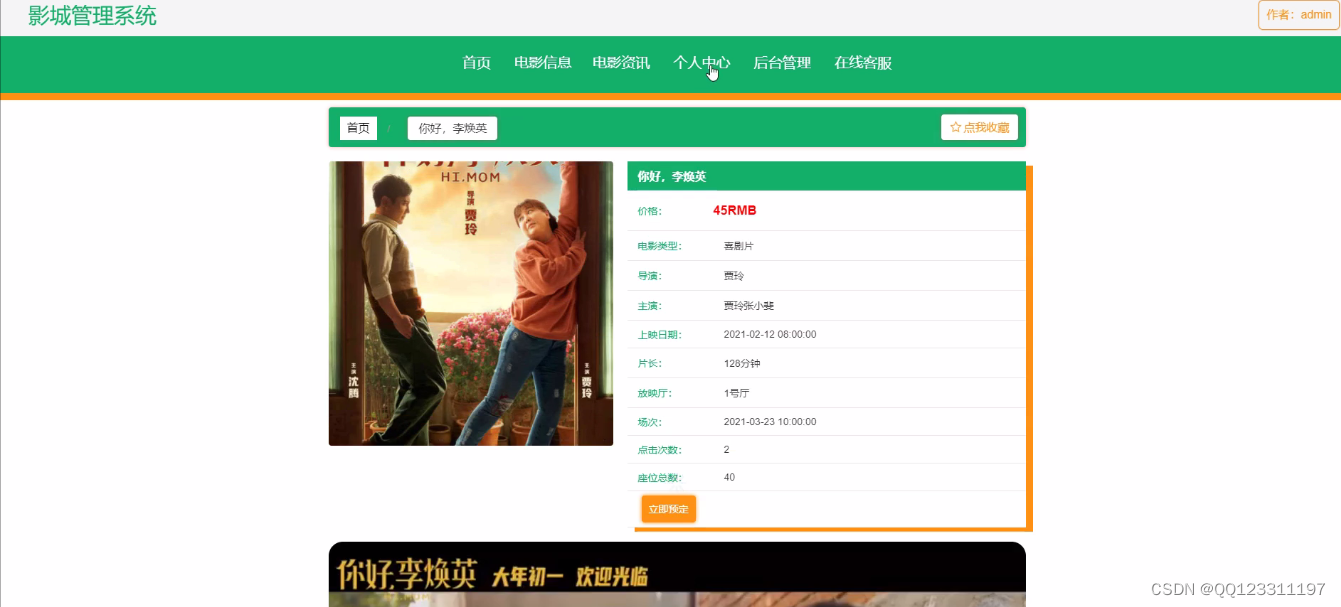Viewport: 1341px width, 607px height.
Task: Click the 导演 label
Action: pyautogui.click(x=650, y=276)
